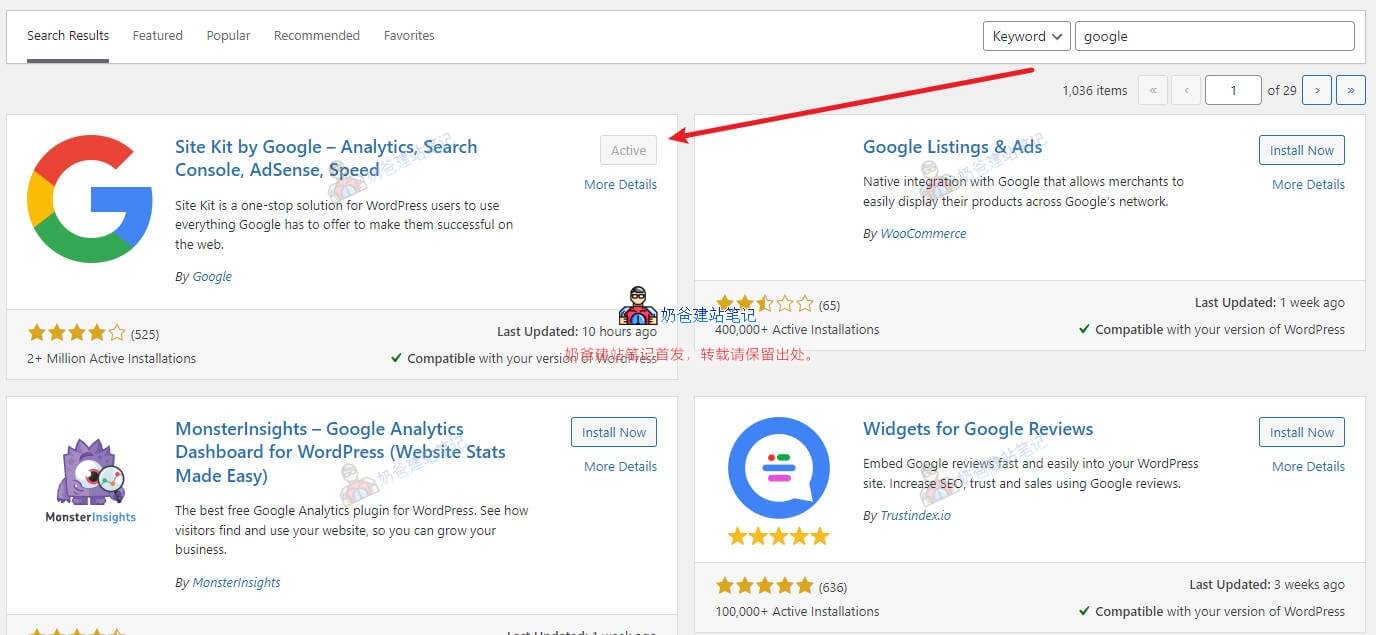The width and height of the screenshot is (1376, 635).
Task: Switch to the Featured tab
Action: (x=157, y=35)
